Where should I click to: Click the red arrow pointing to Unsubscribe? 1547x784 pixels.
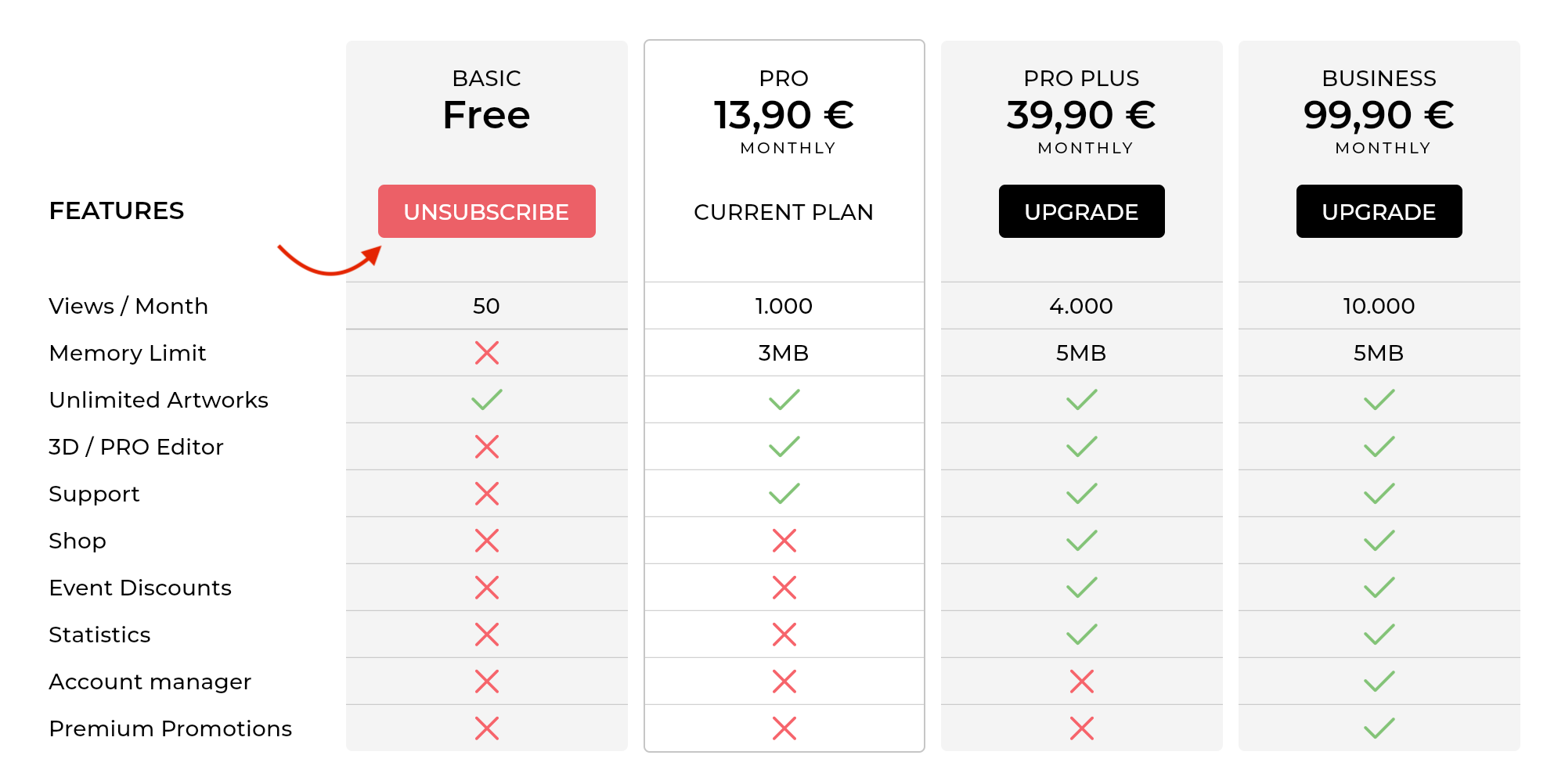330,261
